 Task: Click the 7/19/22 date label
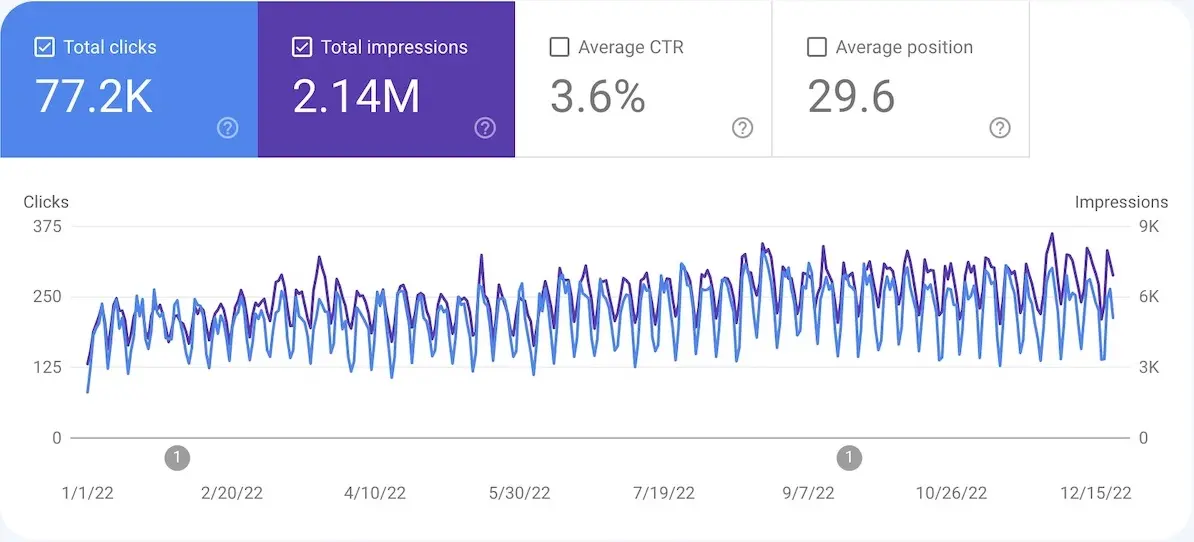point(663,493)
